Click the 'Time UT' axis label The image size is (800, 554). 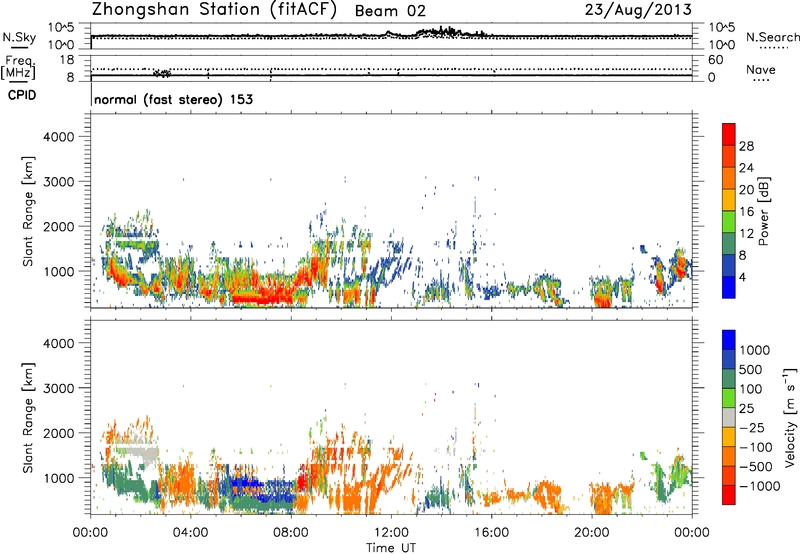coord(391,547)
